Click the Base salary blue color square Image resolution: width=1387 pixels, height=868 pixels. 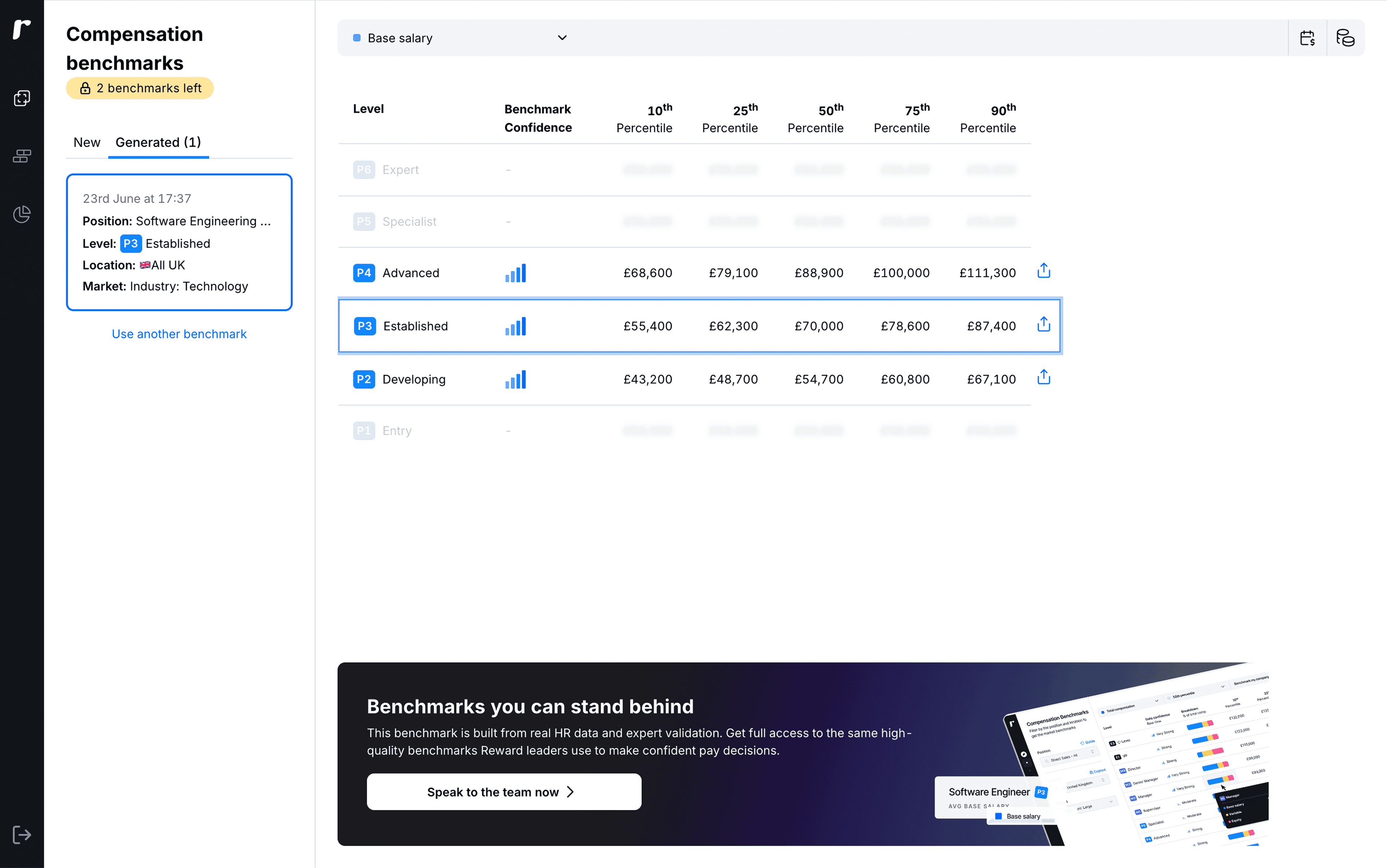point(357,38)
